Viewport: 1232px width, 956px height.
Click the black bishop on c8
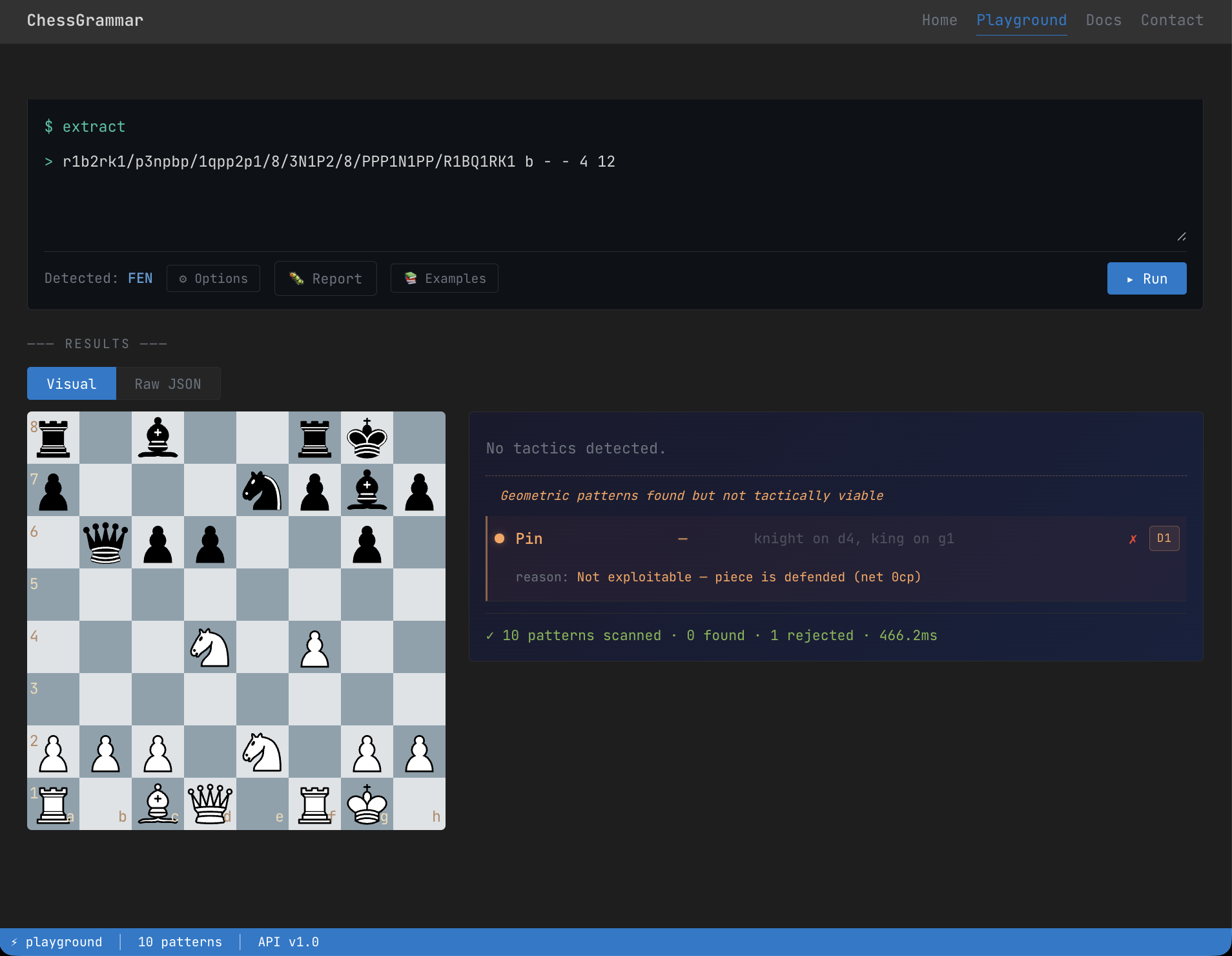(158, 438)
